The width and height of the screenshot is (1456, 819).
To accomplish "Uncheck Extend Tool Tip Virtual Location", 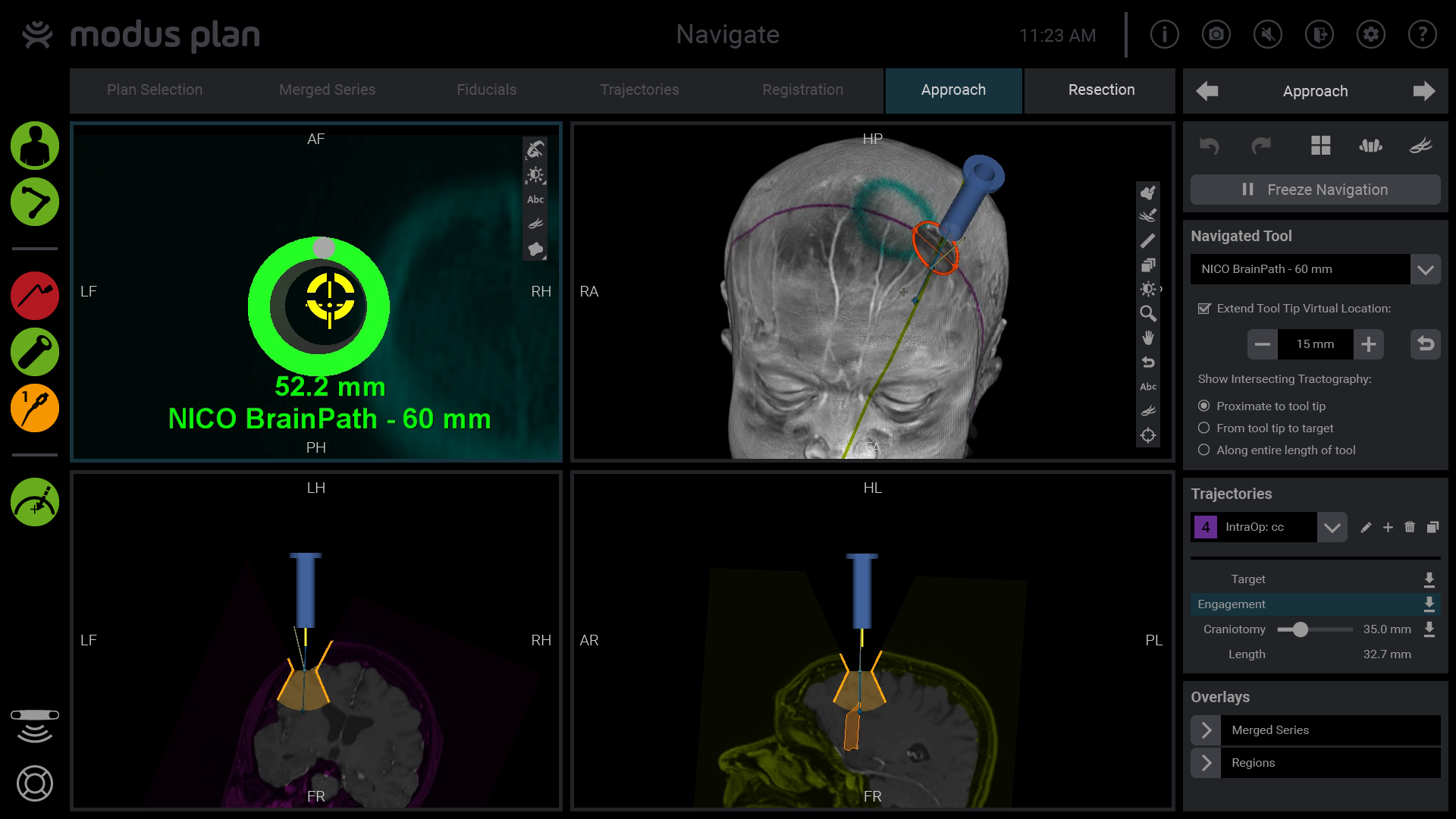I will (x=1204, y=309).
